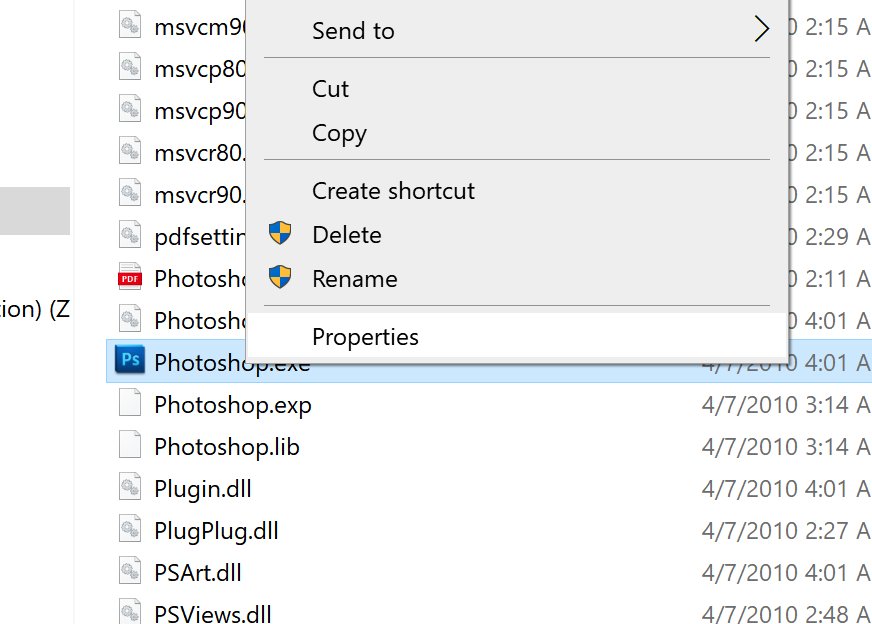Image resolution: width=872 pixels, height=624 pixels.
Task: Click the shield icon beside Rename
Action: point(281,277)
